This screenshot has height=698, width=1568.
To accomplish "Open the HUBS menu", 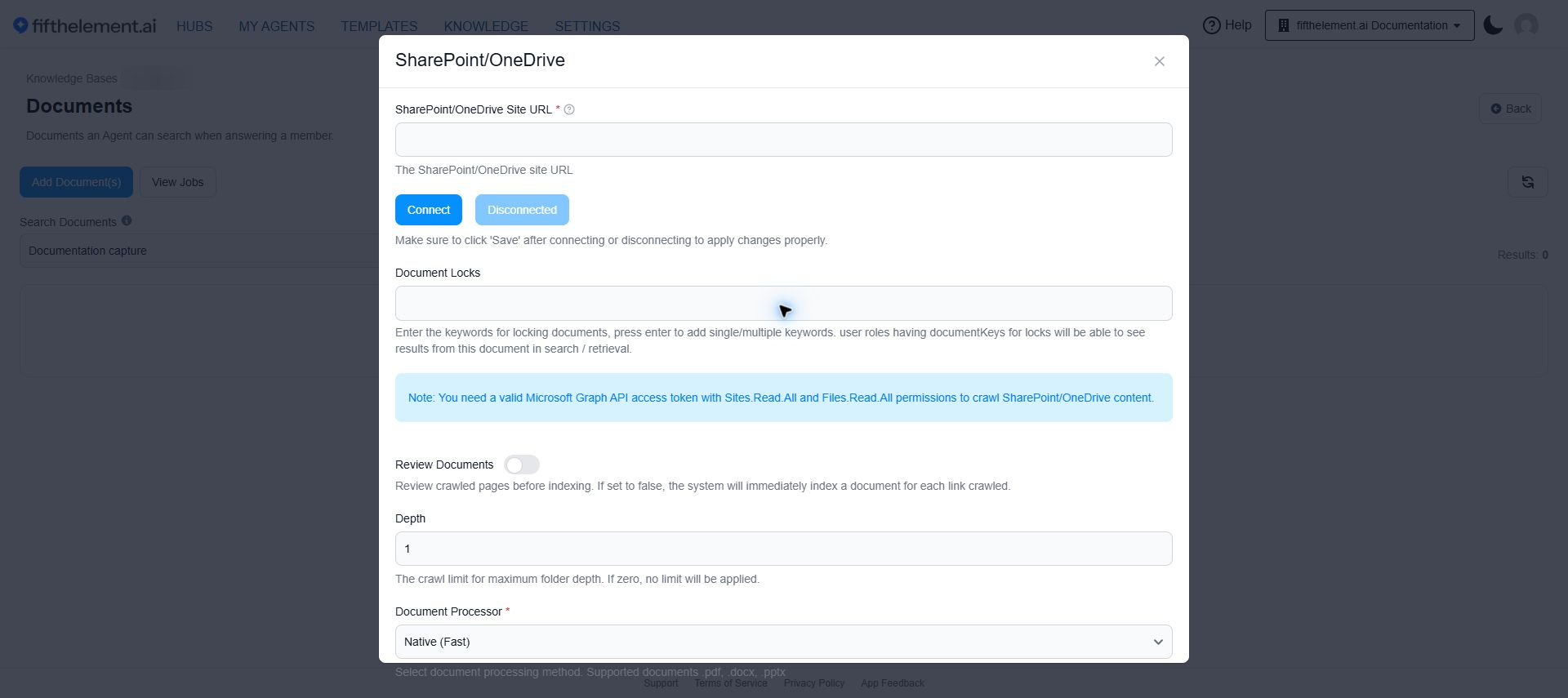I will (x=194, y=26).
